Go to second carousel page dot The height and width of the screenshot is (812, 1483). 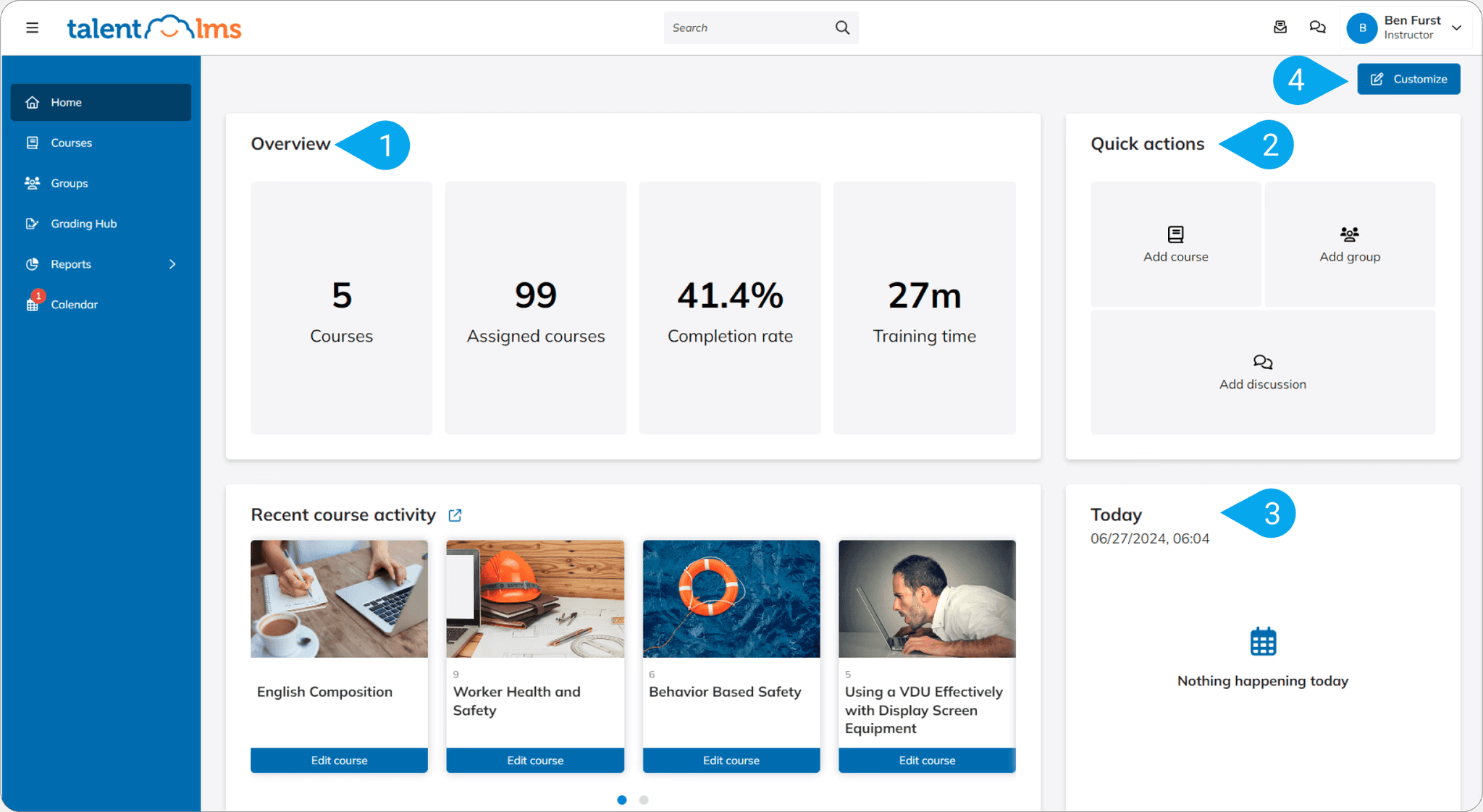pyautogui.click(x=644, y=800)
